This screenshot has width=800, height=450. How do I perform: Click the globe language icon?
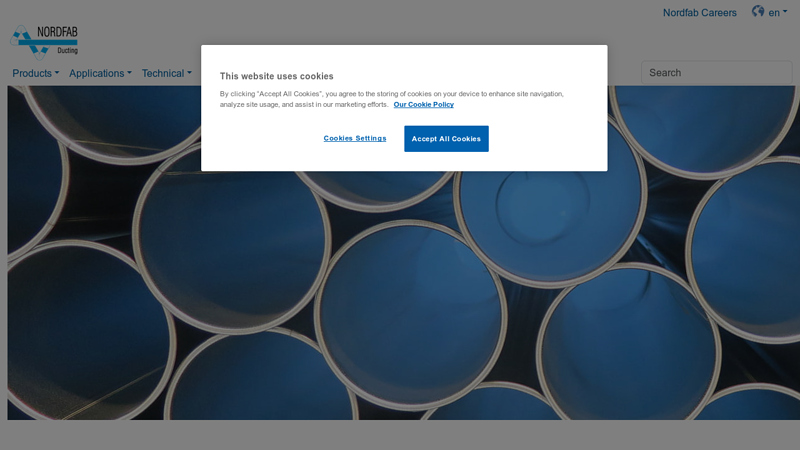(758, 12)
